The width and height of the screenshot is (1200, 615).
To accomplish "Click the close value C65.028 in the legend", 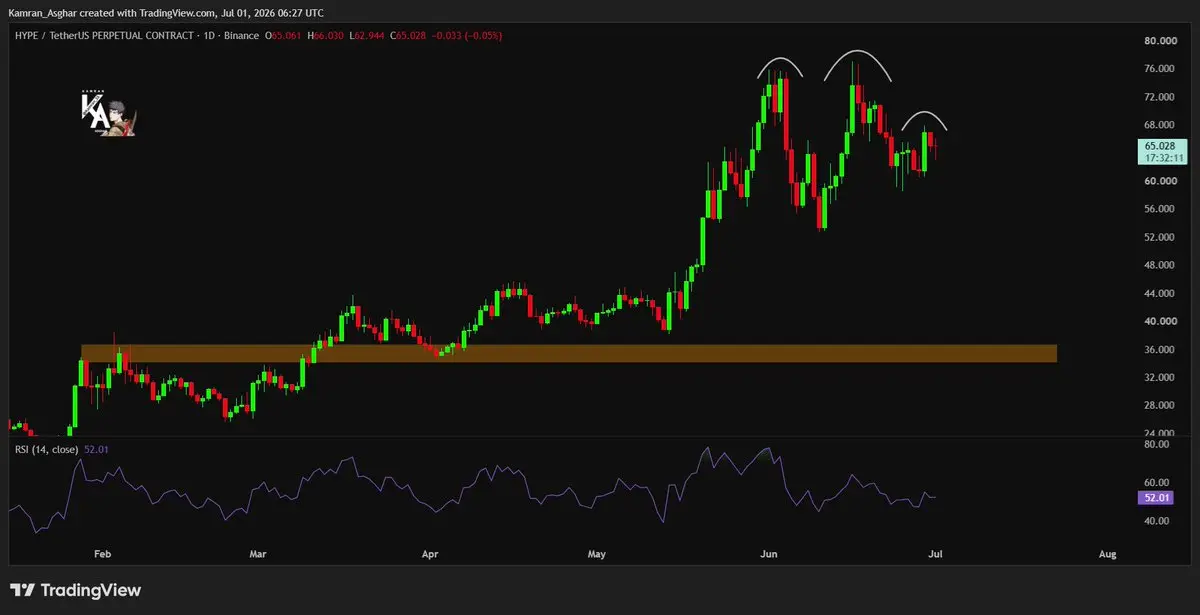I will [408, 36].
